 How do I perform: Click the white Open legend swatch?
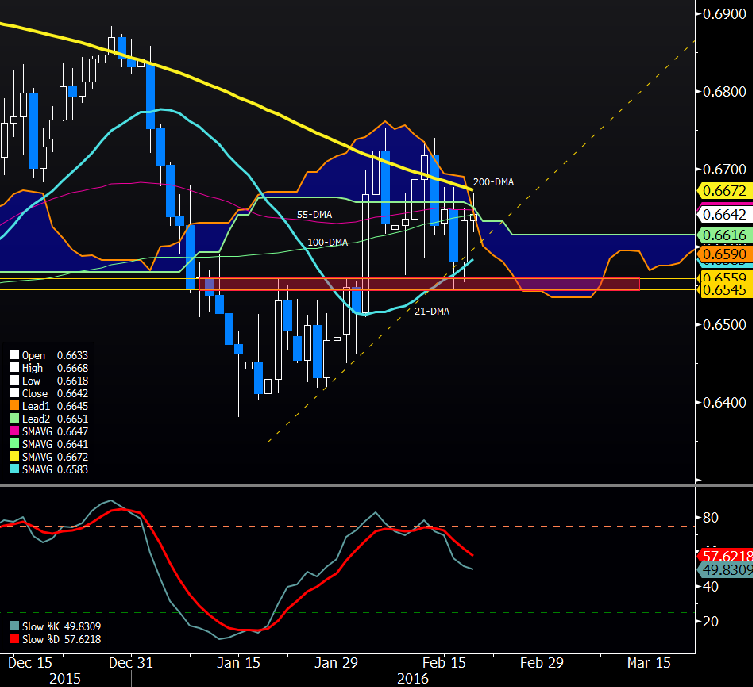coord(14,355)
